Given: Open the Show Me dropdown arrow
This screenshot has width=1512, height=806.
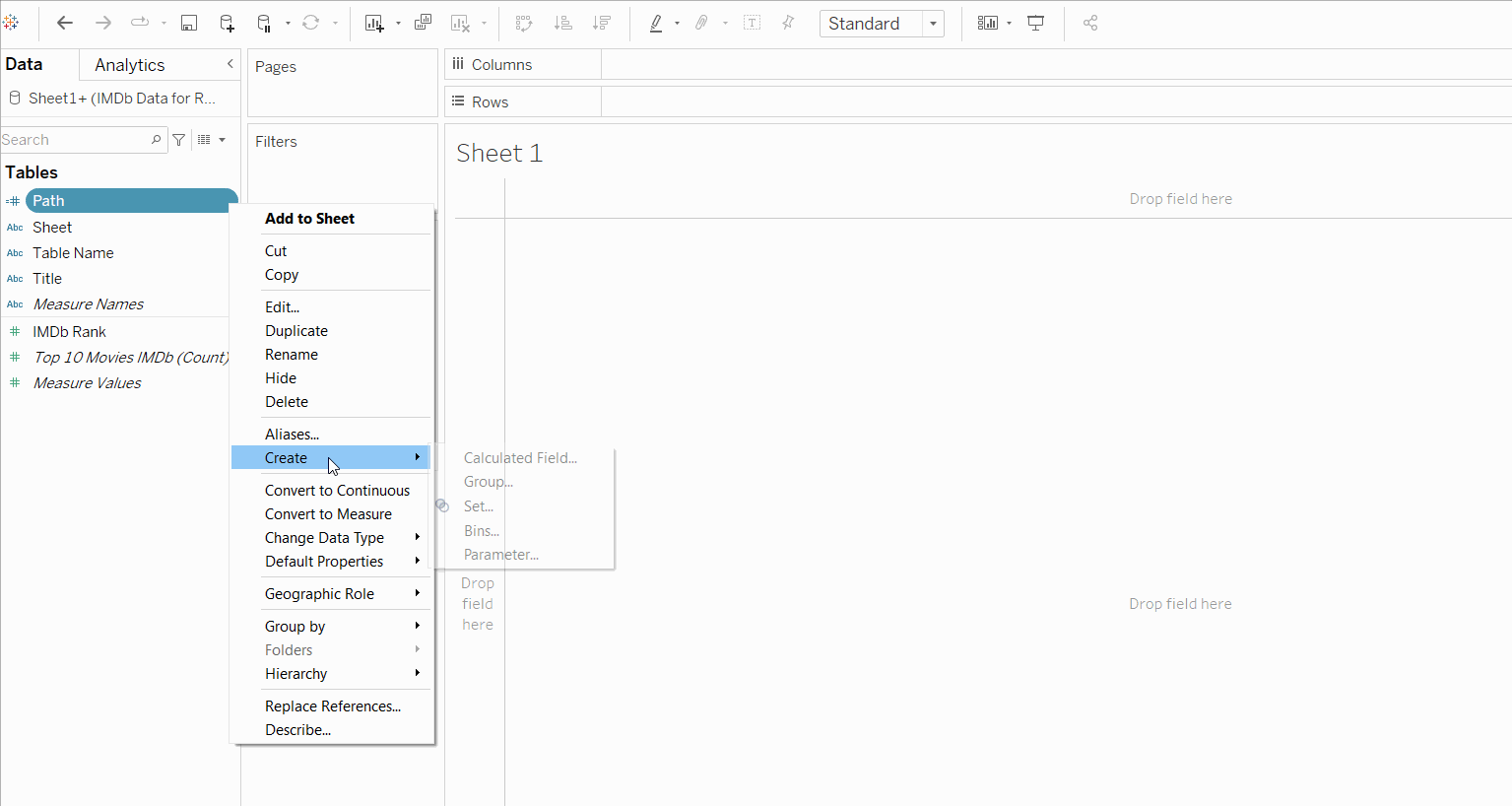Looking at the screenshot, I should [1009, 24].
